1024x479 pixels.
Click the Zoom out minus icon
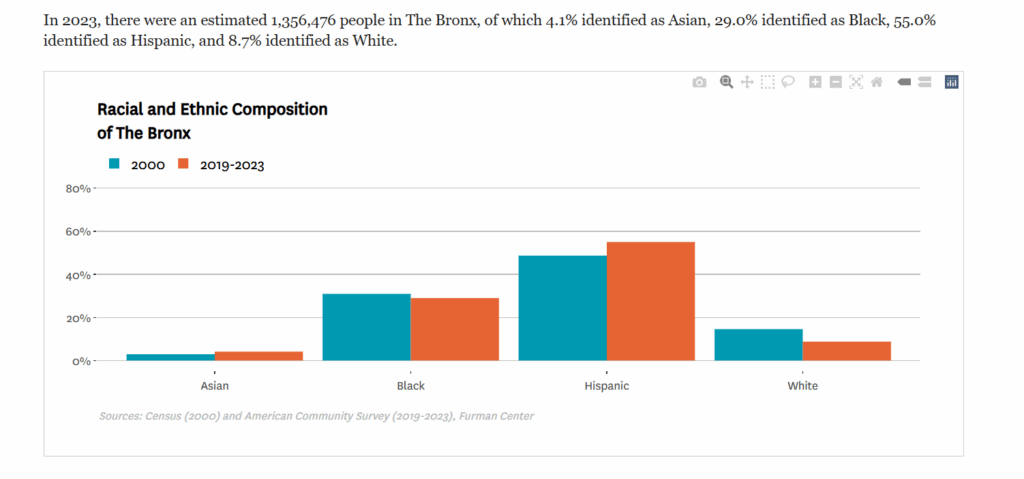pyautogui.click(x=836, y=82)
